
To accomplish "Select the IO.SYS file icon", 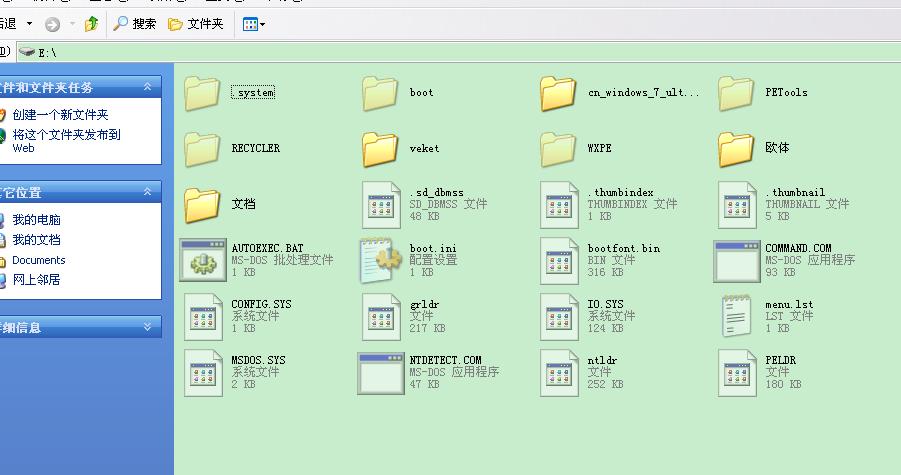I will tap(559, 316).
